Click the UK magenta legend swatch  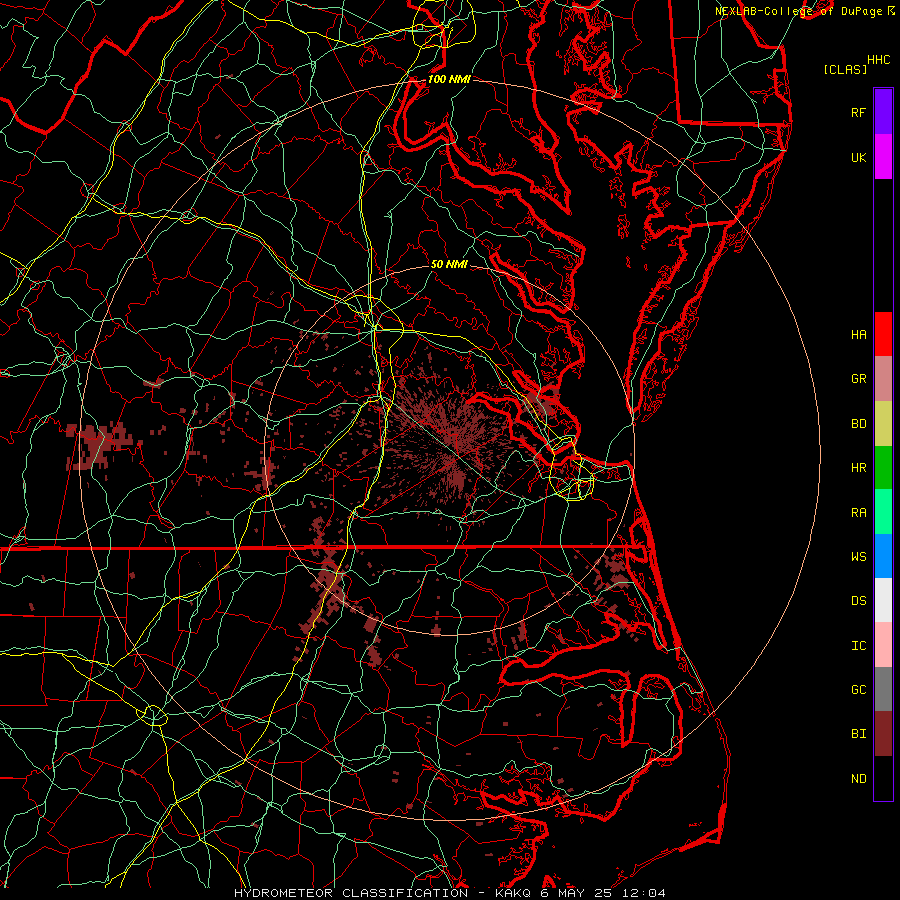tap(883, 157)
